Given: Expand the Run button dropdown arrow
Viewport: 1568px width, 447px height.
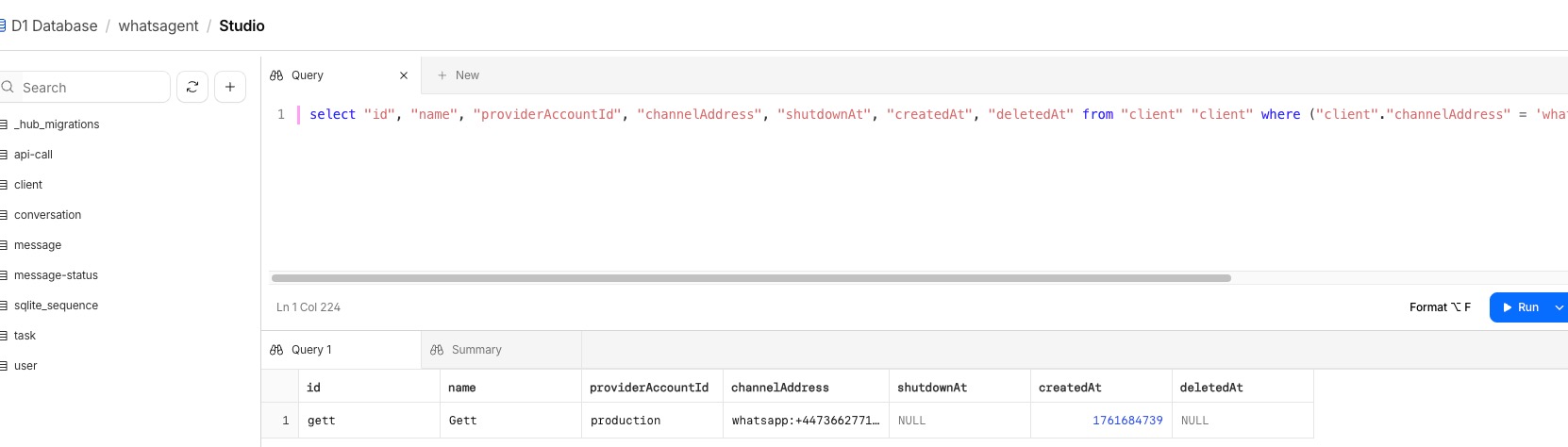Looking at the screenshot, I should [x=1560, y=307].
